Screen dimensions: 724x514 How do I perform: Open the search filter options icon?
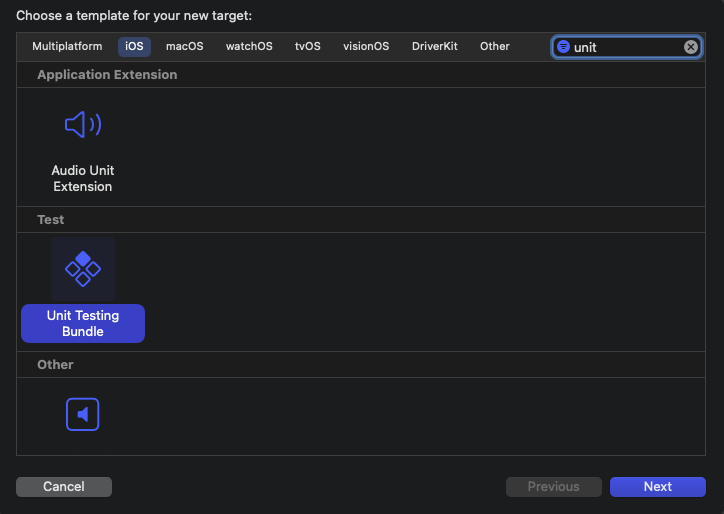pos(563,47)
